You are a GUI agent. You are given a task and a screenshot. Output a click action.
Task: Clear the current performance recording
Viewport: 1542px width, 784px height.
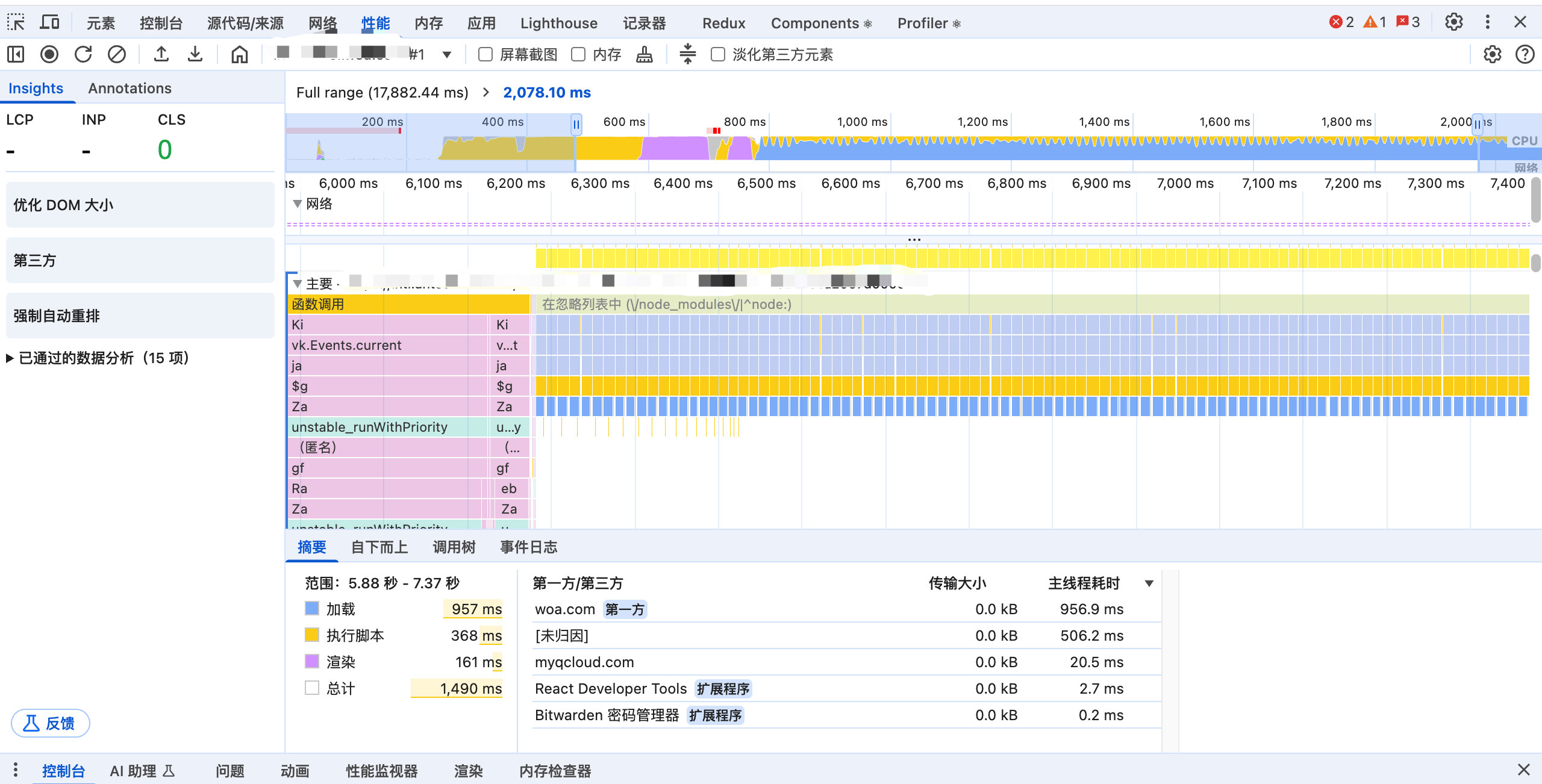click(117, 54)
